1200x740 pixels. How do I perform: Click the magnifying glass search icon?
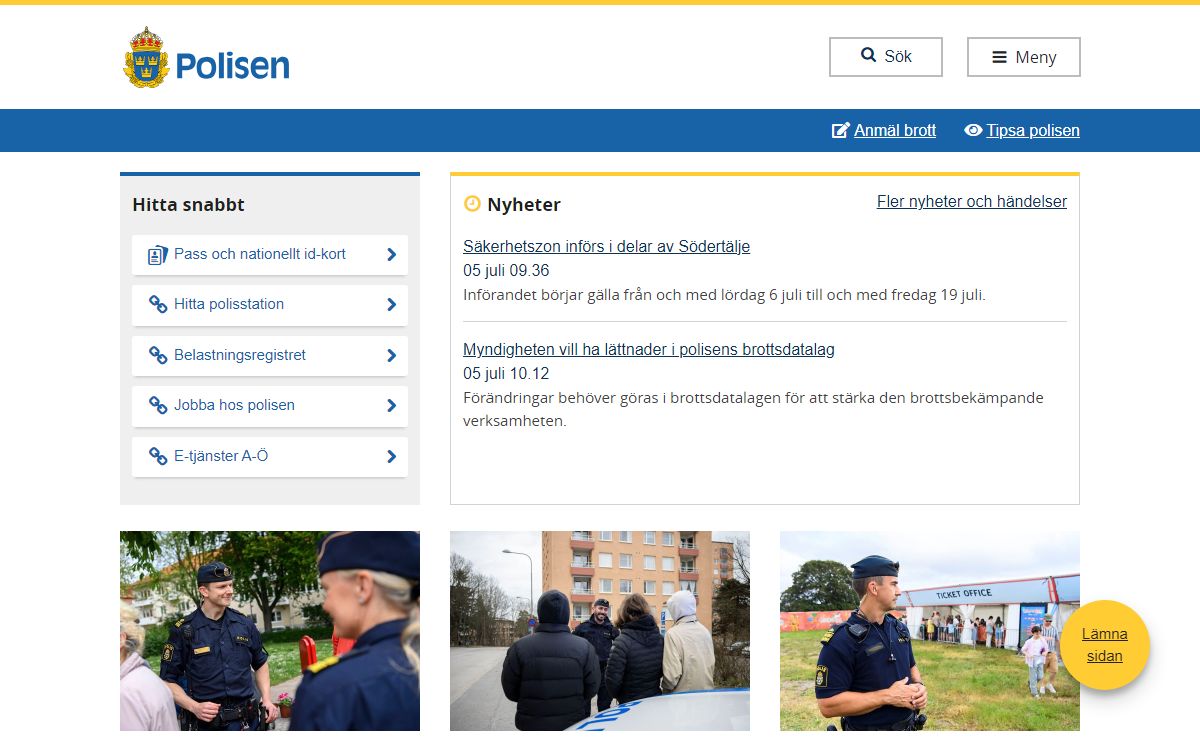pyautogui.click(x=868, y=56)
